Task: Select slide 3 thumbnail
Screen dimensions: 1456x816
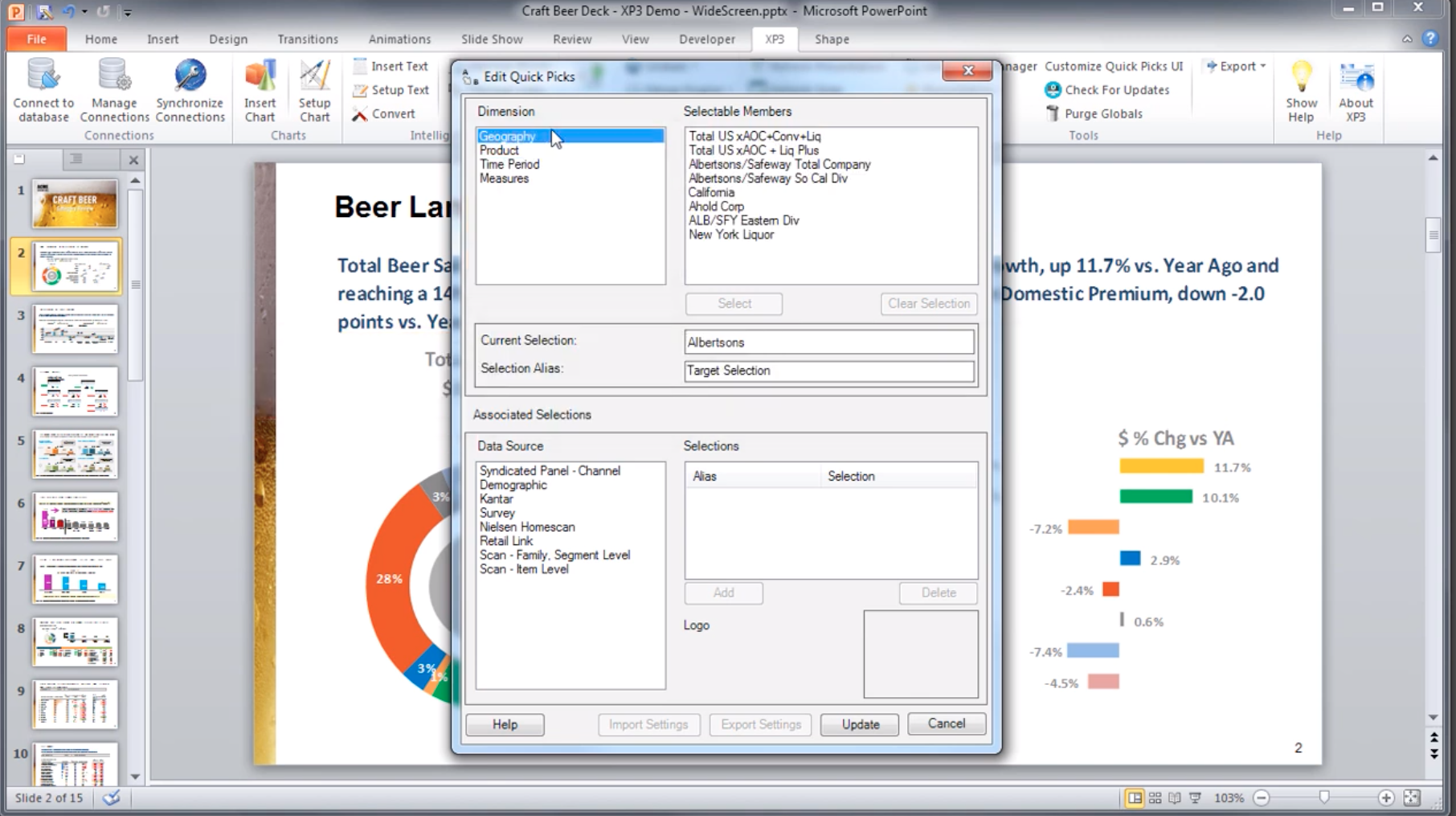Action: click(x=76, y=329)
